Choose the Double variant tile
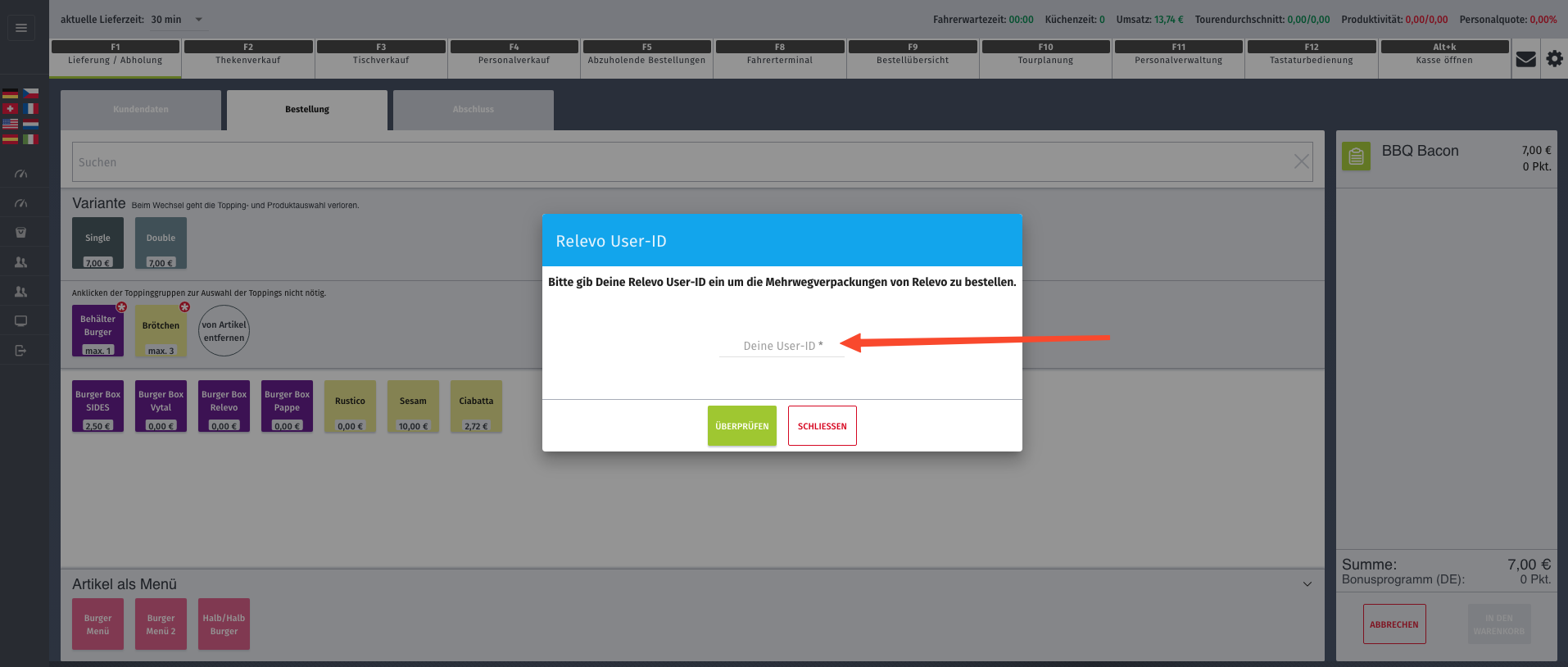The image size is (1568, 667). click(x=161, y=243)
